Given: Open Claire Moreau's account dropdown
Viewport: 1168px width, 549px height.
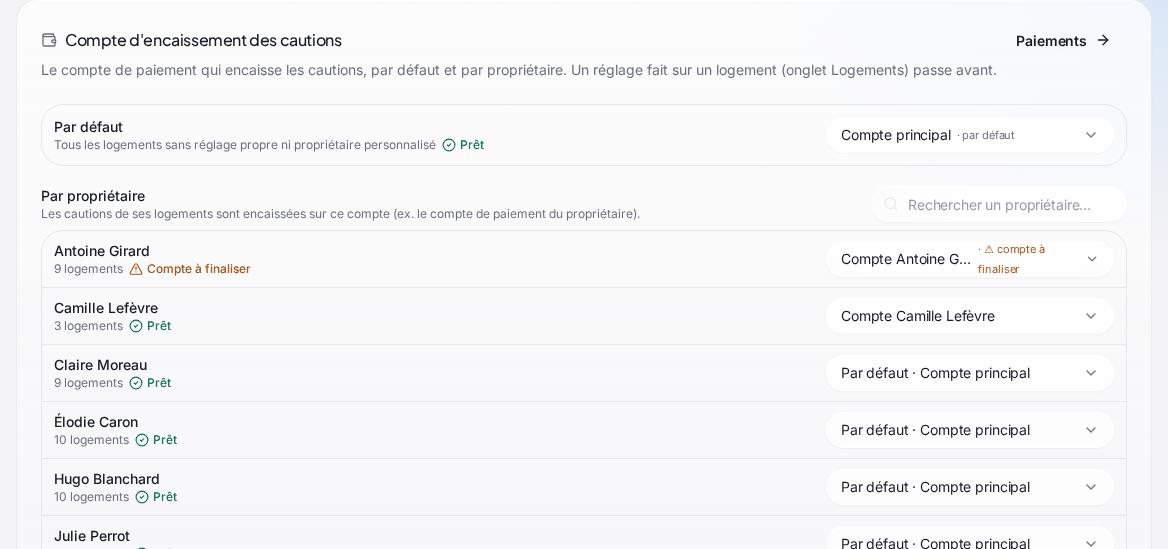Looking at the screenshot, I should [969, 373].
